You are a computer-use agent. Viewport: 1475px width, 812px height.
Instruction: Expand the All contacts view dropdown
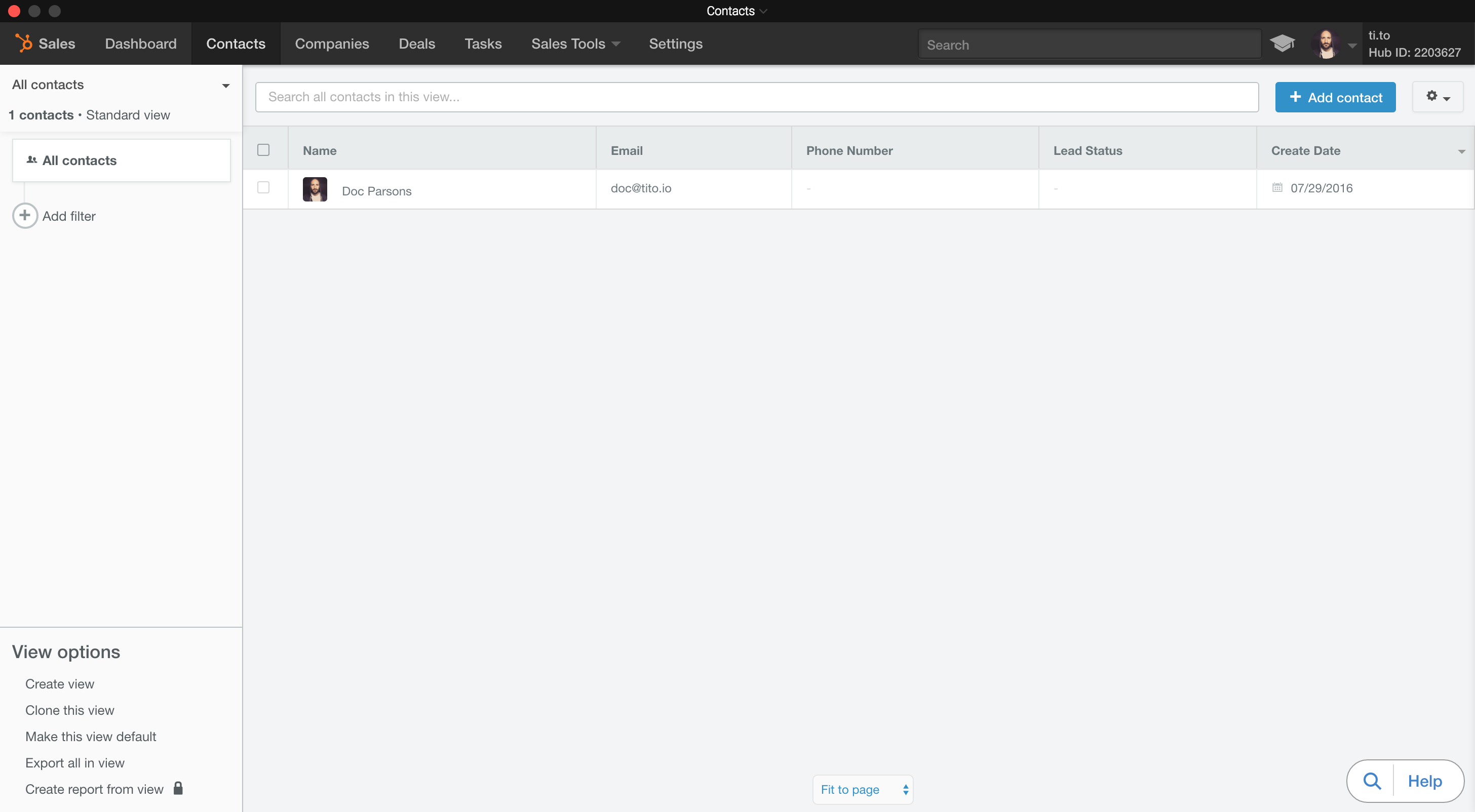pyautogui.click(x=226, y=86)
